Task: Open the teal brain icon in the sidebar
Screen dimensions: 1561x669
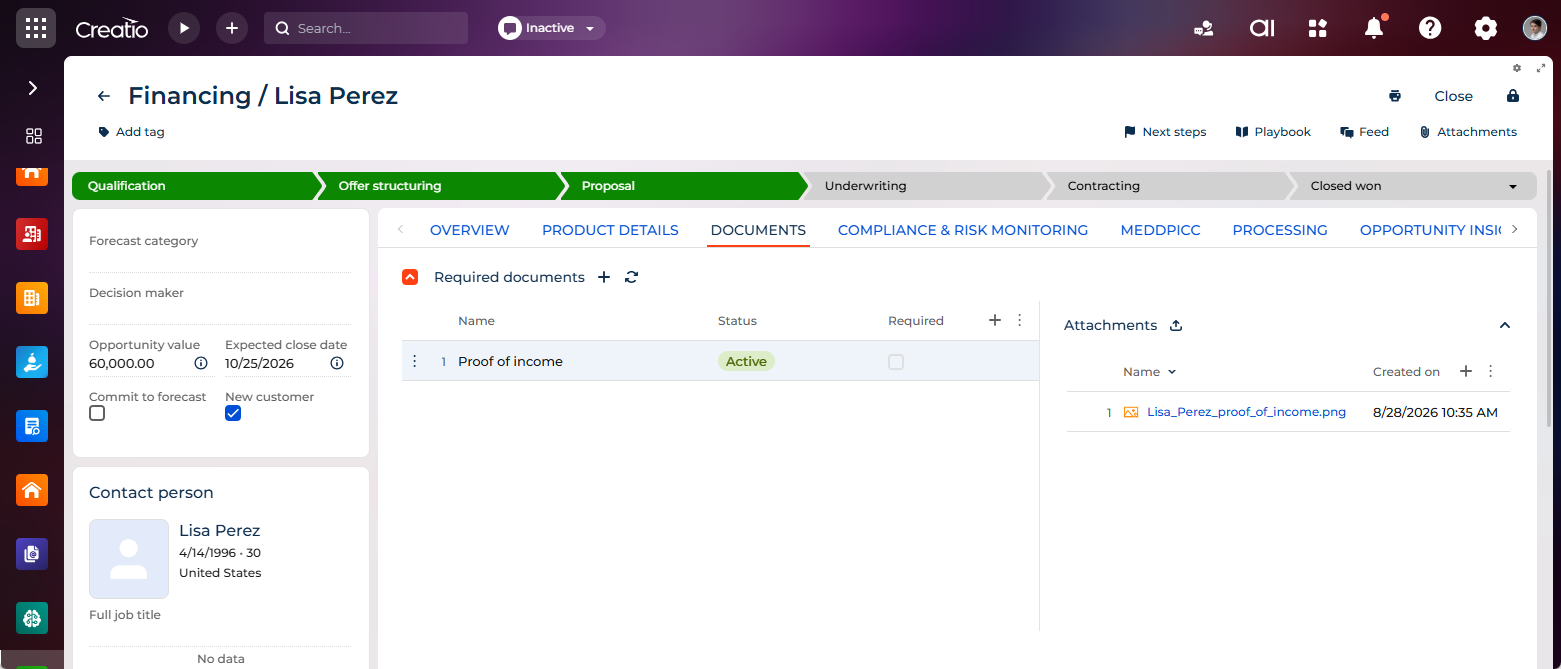Action: click(32, 618)
